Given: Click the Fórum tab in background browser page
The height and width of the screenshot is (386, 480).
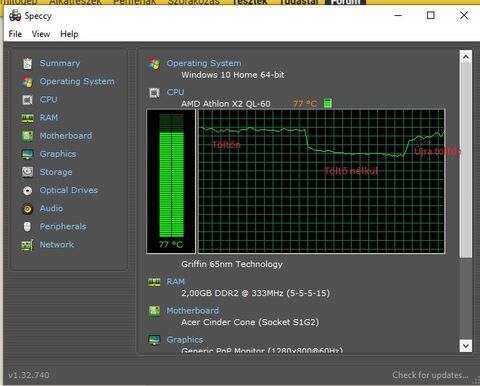Looking at the screenshot, I should tap(345, 2).
